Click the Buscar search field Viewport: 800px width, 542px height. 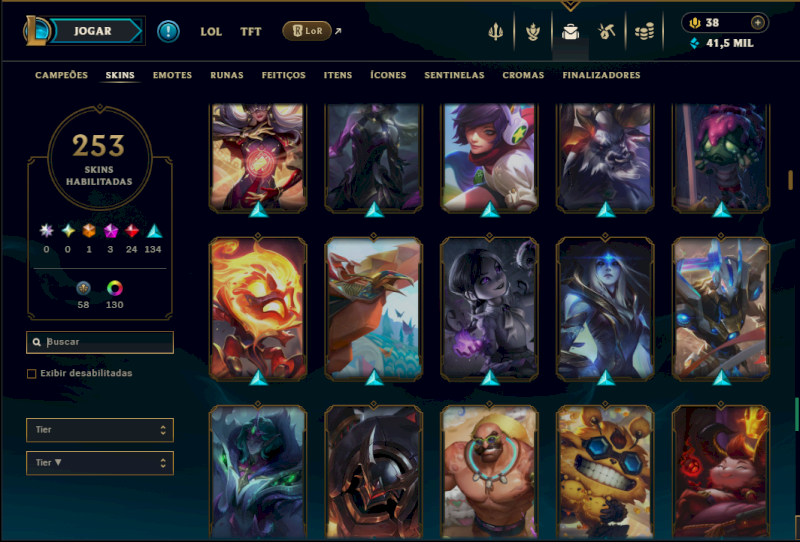point(100,342)
